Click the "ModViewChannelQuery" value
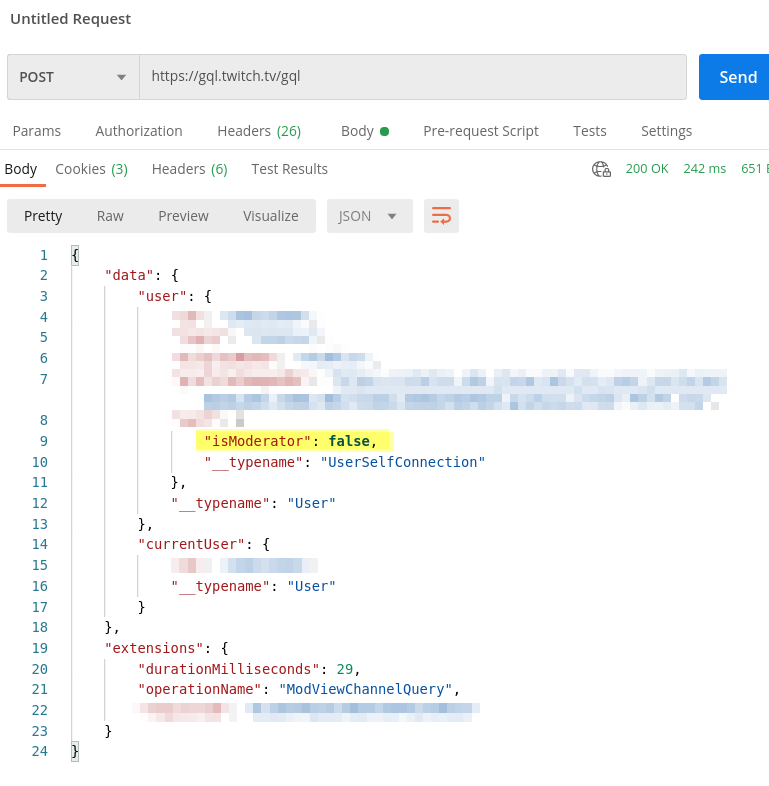Image resolution: width=769 pixels, height=786 pixels. (x=365, y=690)
